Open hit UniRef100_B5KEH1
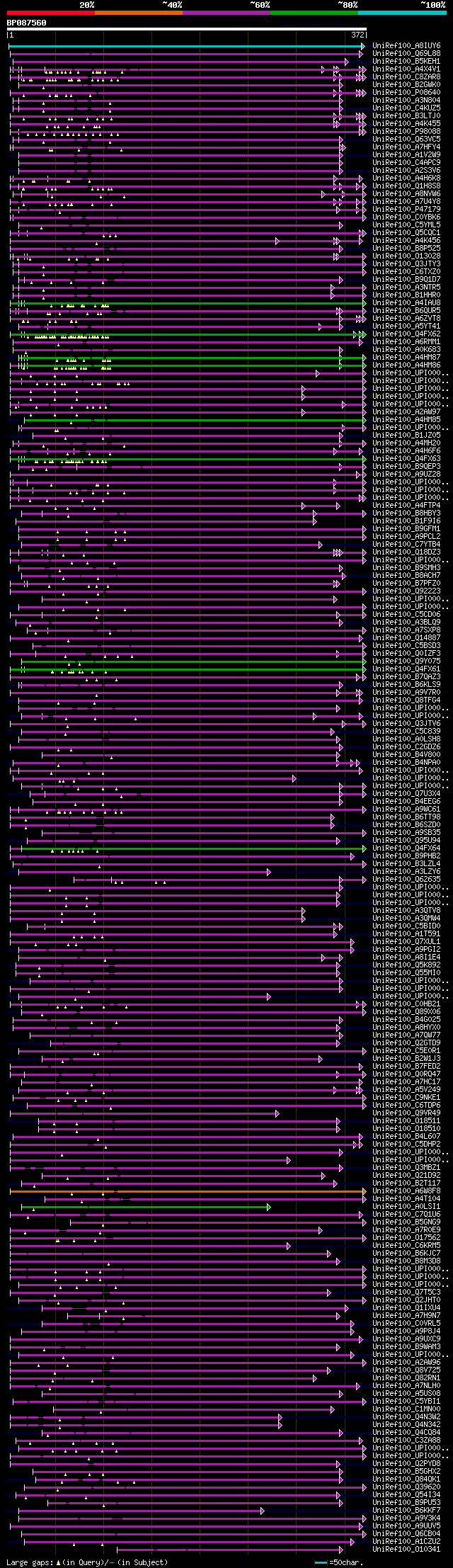The image size is (453, 1568). [x=406, y=61]
